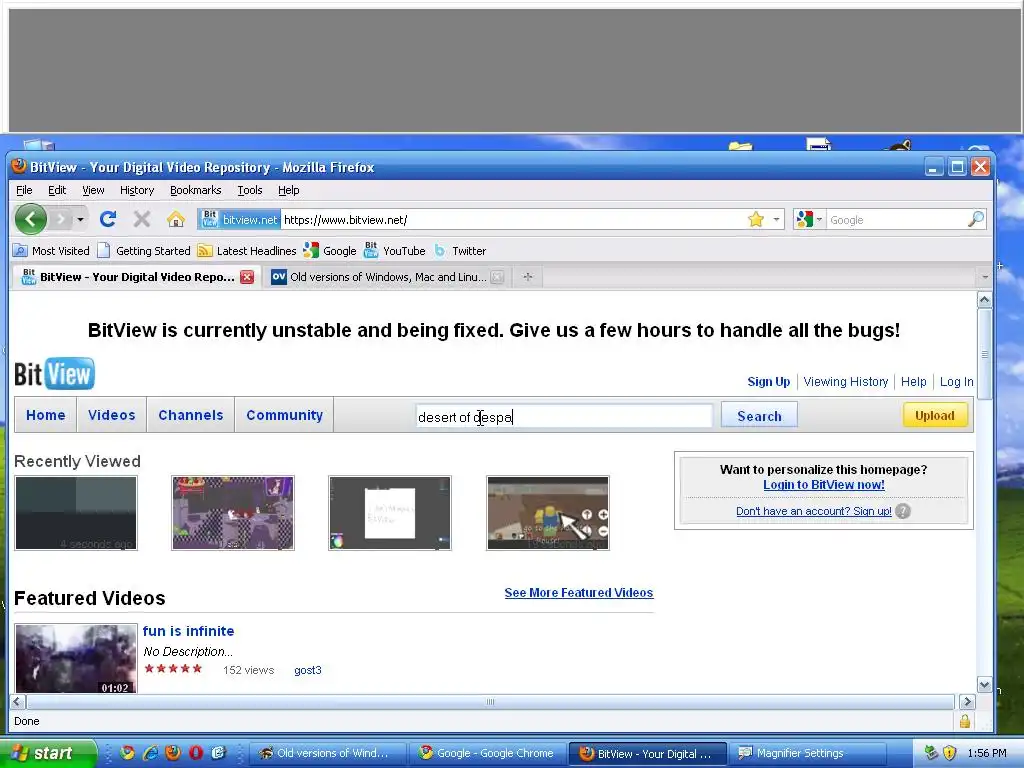This screenshot has height=768, width=1024.
Task: Click the bitview.net site identity badge
Action: tap(239, 219)
